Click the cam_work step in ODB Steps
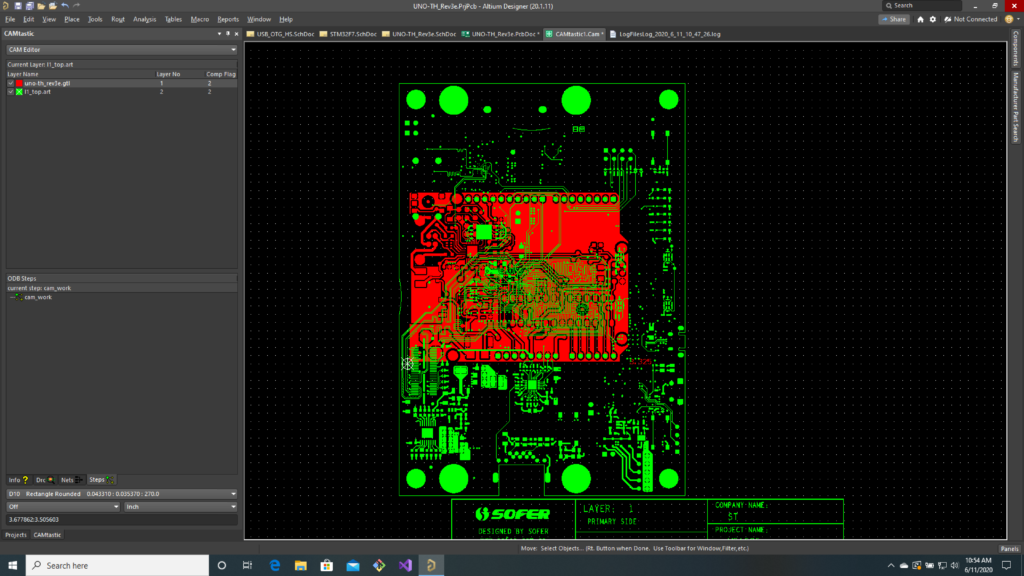This screenshot has height=576, width=1024. pyautogui.click(x=38, y=297)
